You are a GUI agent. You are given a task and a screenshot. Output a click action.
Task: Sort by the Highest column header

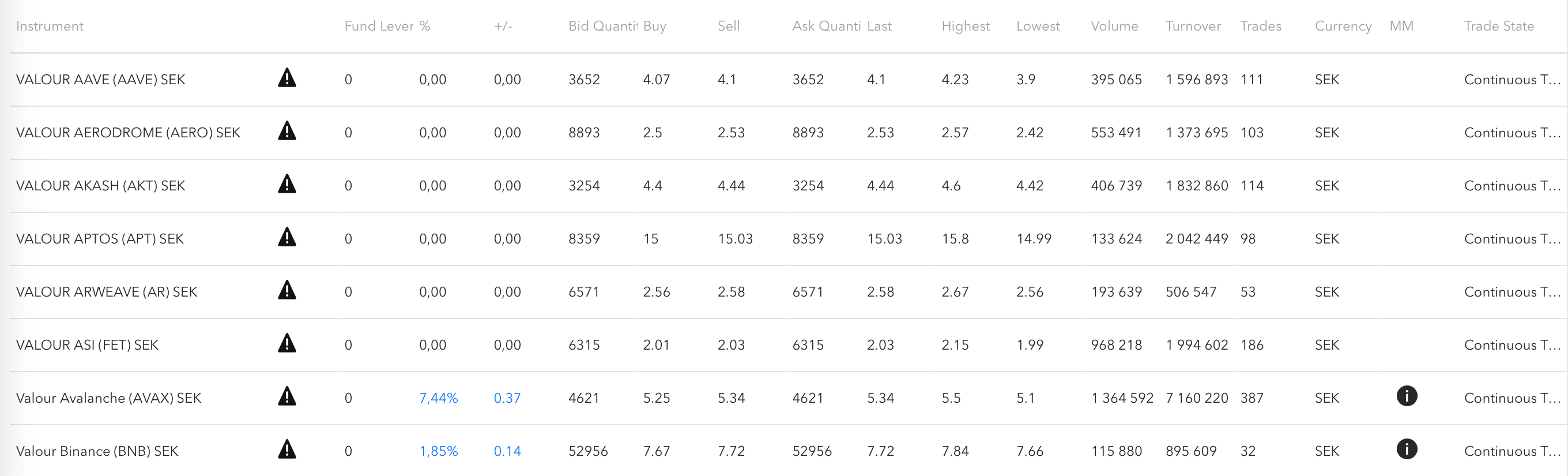pyautogui.click(x=966, y=26)
